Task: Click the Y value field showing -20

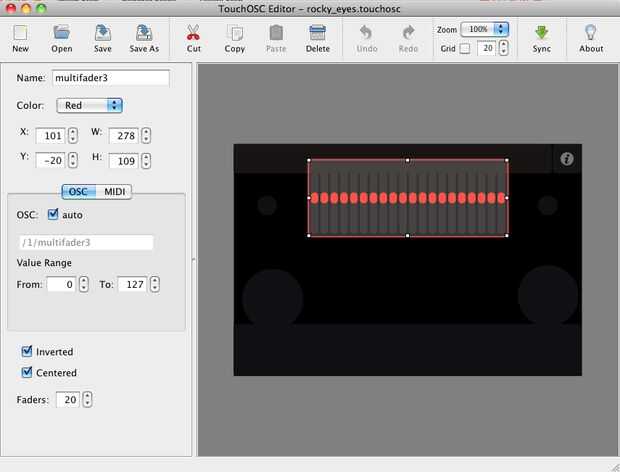Action: tap(51, 160)
